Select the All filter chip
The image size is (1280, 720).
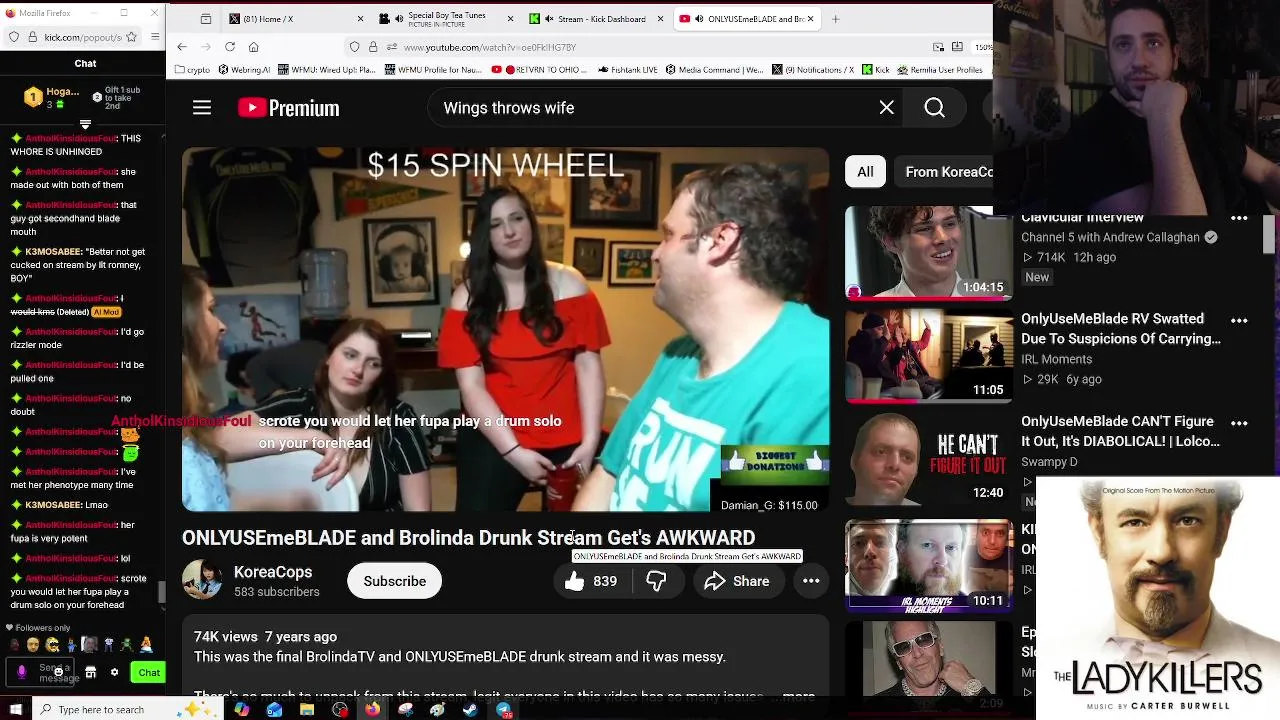pyautogui.click(x=865, y=172)
